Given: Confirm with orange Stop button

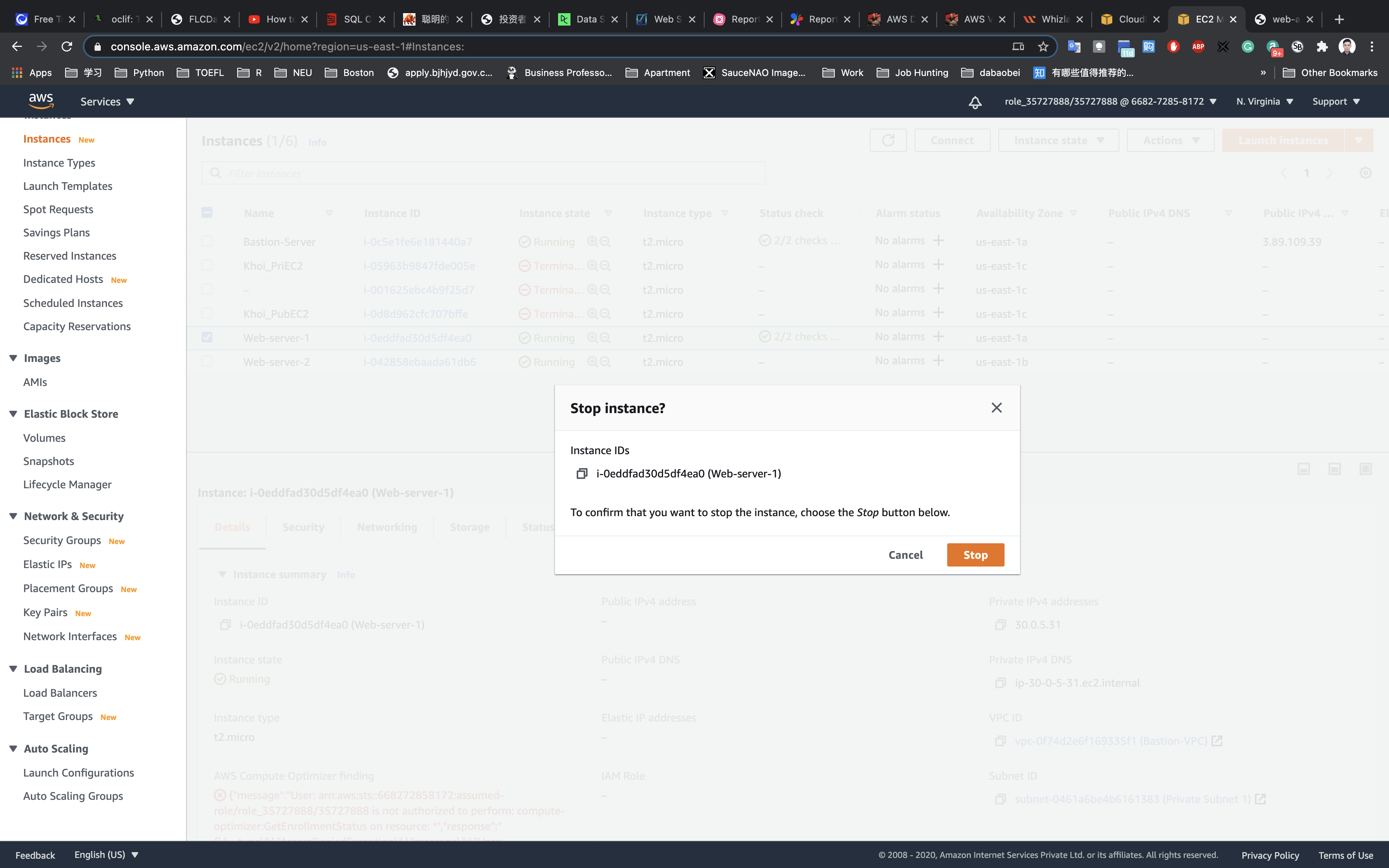Looking at the screenshot, I should [x=975, y=555].
